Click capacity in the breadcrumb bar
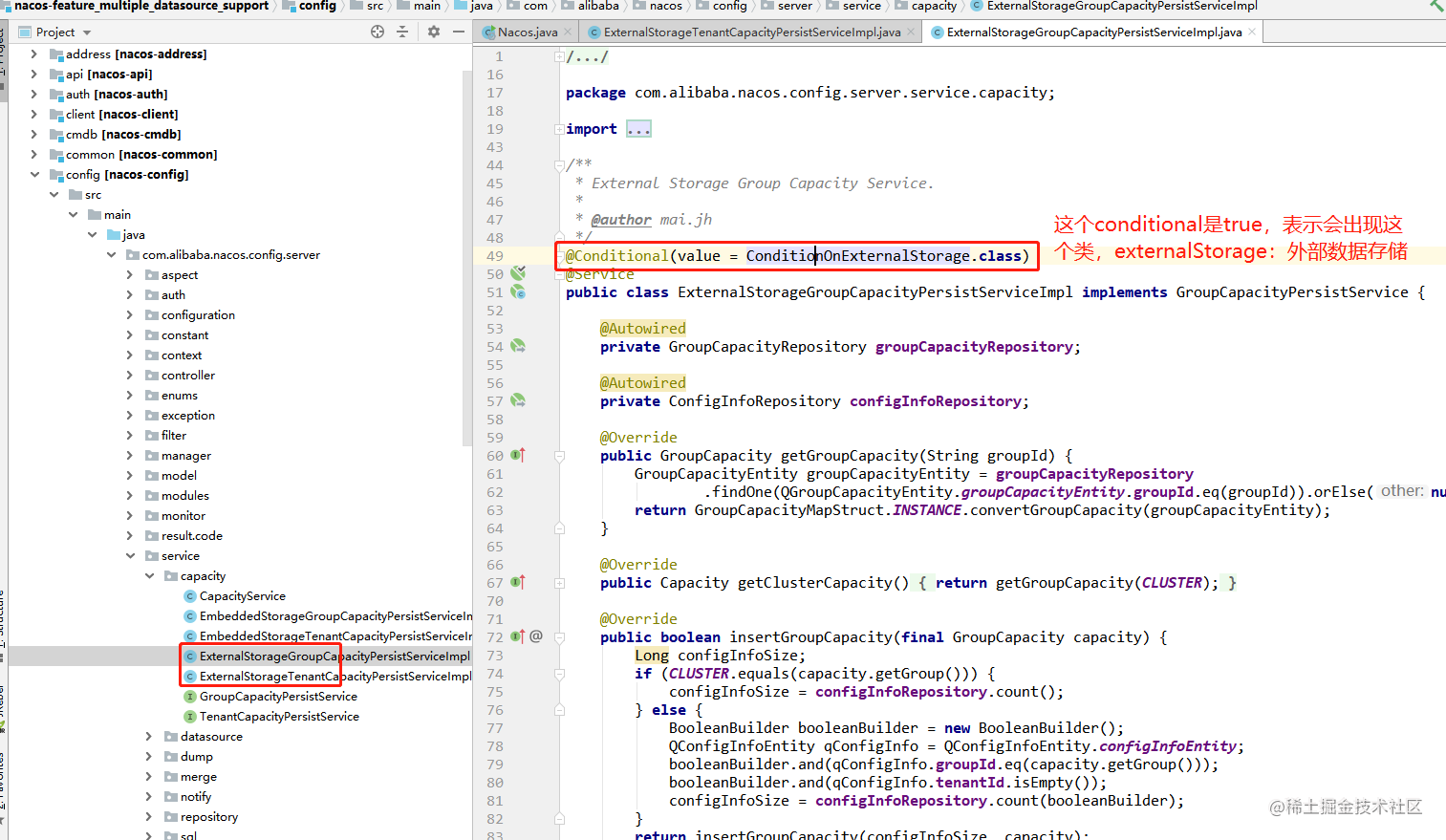This screenshot has width=1446, height=840. (934, 6)
